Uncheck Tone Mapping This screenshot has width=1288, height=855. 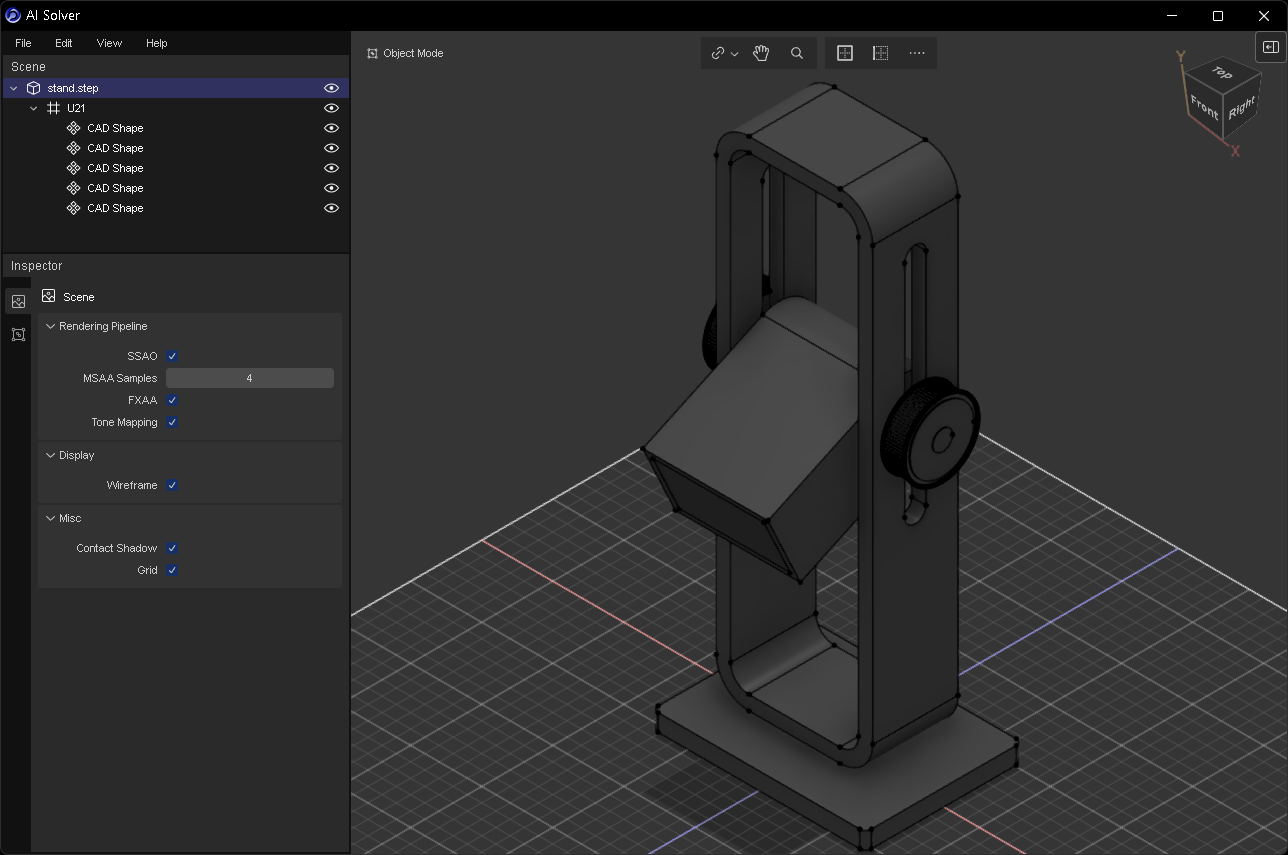click(x=172, y=422)
